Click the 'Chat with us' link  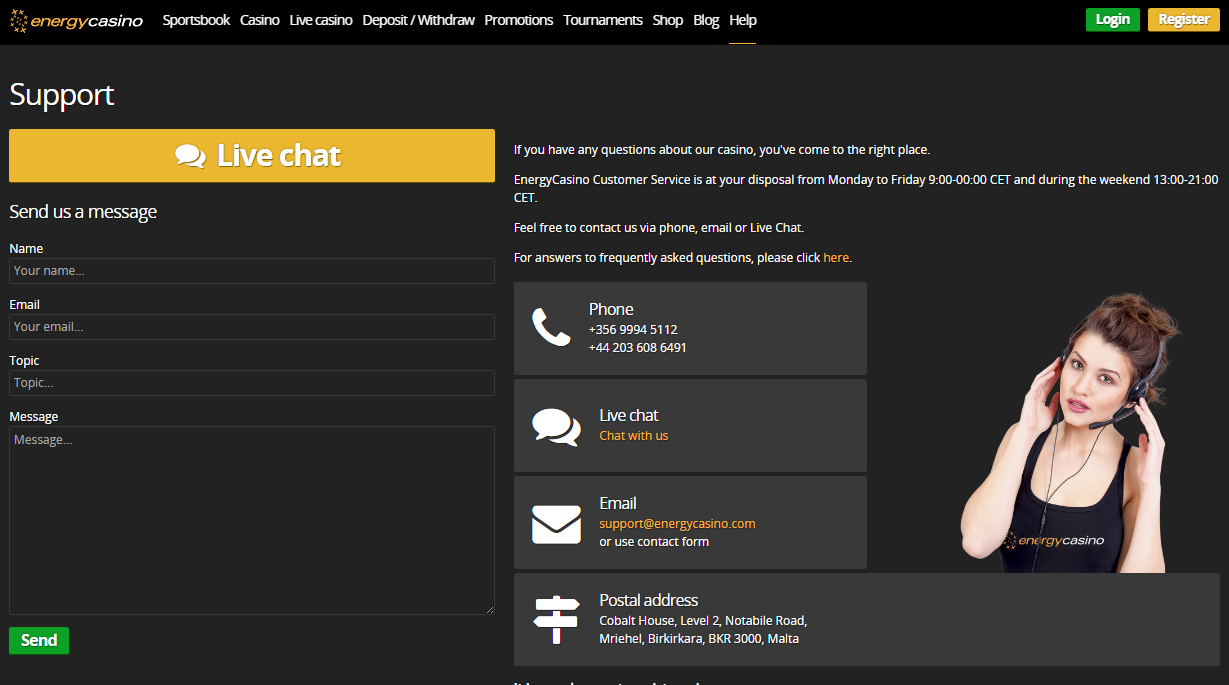click(x=634, y=436)
